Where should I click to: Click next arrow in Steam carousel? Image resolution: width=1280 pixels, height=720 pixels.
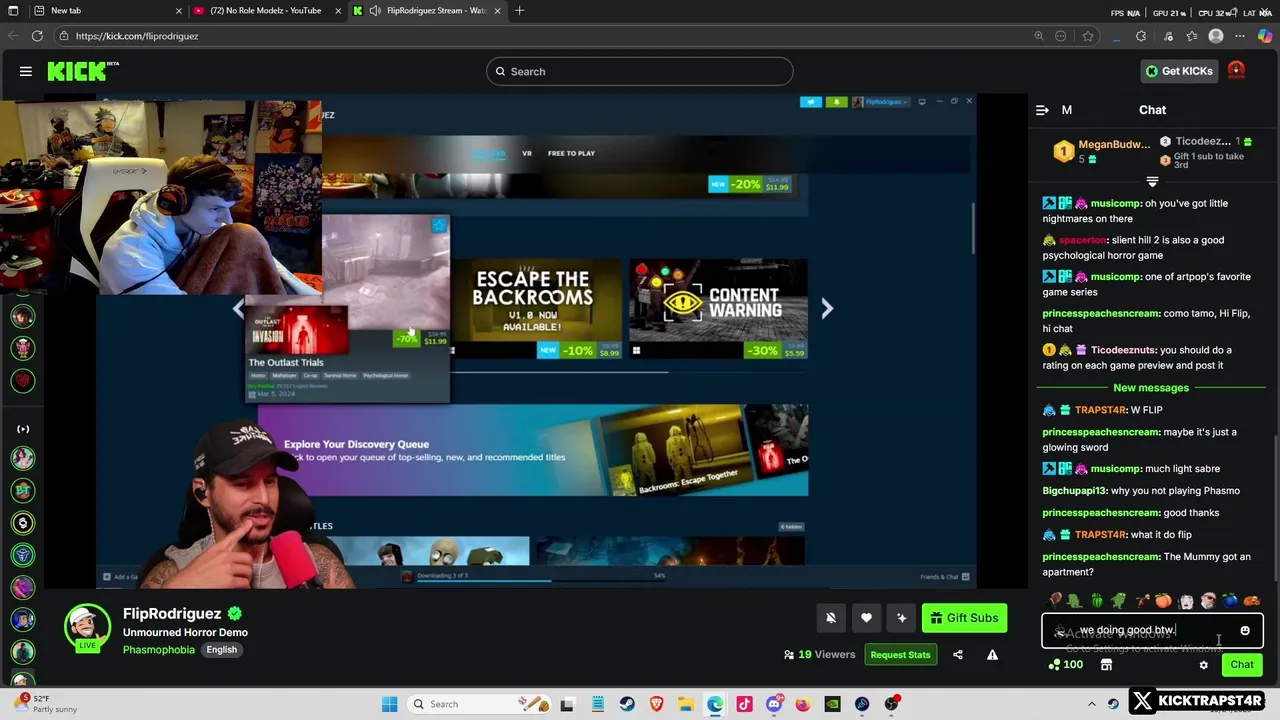(x=827, y=309)
